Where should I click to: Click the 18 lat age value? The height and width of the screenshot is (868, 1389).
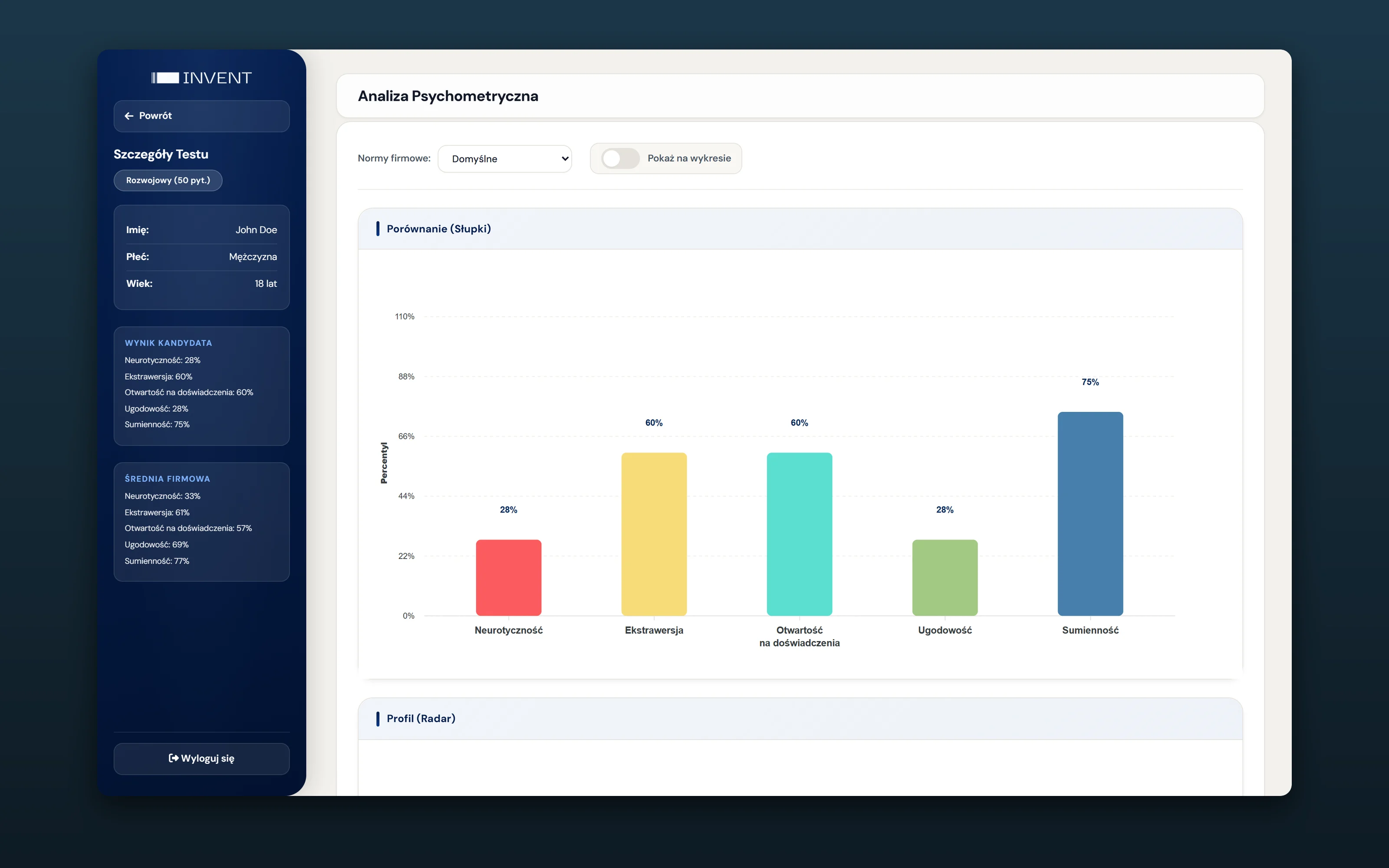pyautogui.click(x=266, y=283)
